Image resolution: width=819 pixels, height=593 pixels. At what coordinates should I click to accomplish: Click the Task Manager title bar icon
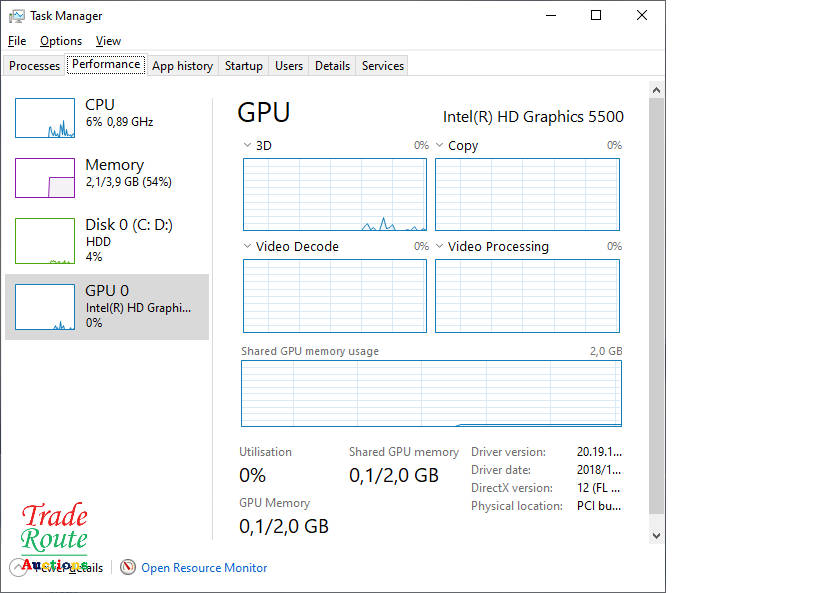[x=17, y=16]
